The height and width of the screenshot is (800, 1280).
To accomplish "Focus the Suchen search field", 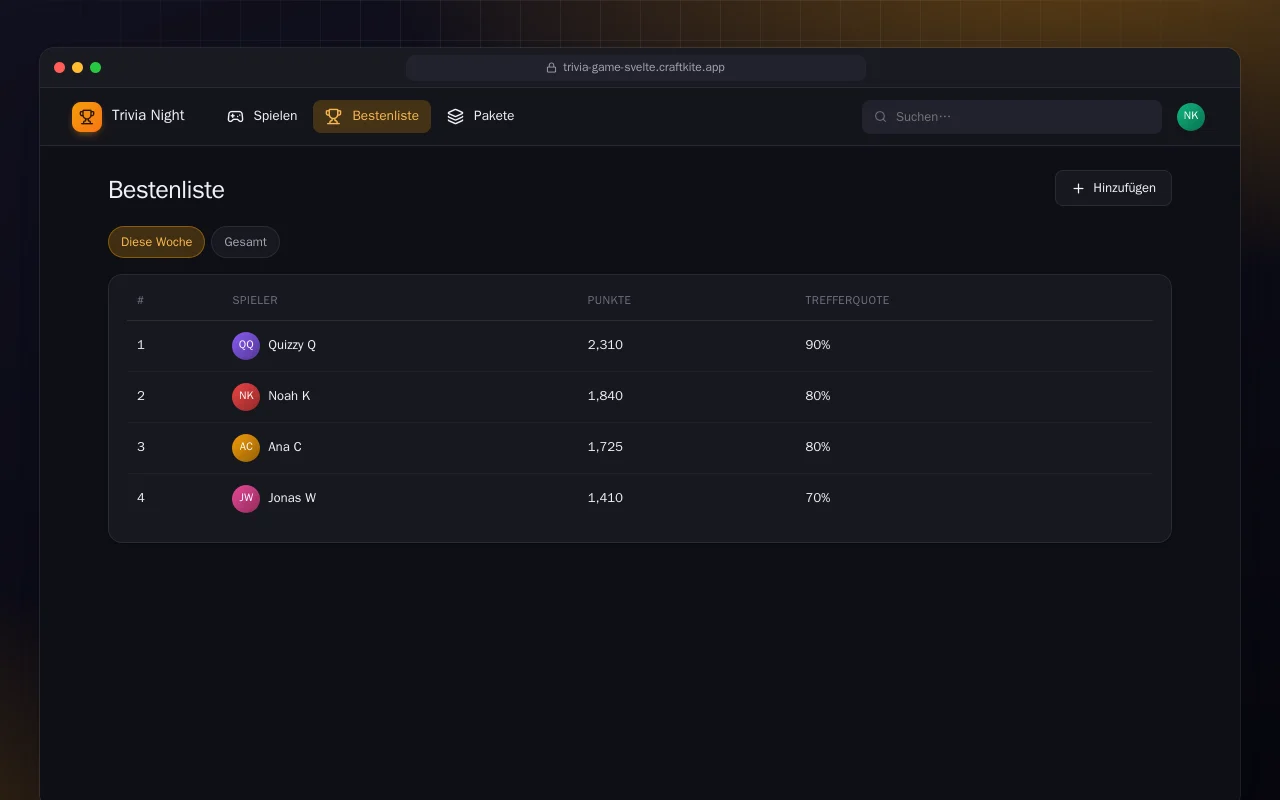I will (1012, 117).
